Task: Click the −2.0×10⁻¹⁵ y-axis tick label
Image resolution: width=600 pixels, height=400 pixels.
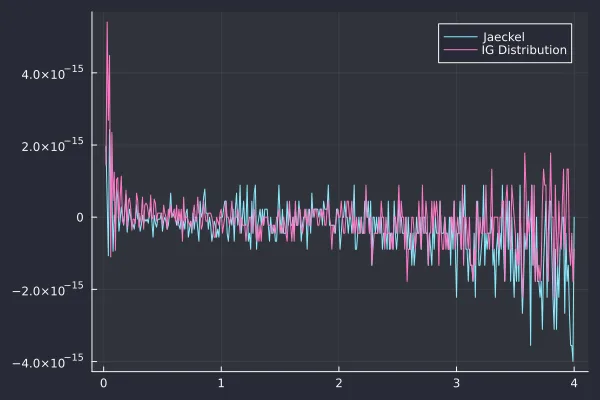Action: [x=48, y=289]
